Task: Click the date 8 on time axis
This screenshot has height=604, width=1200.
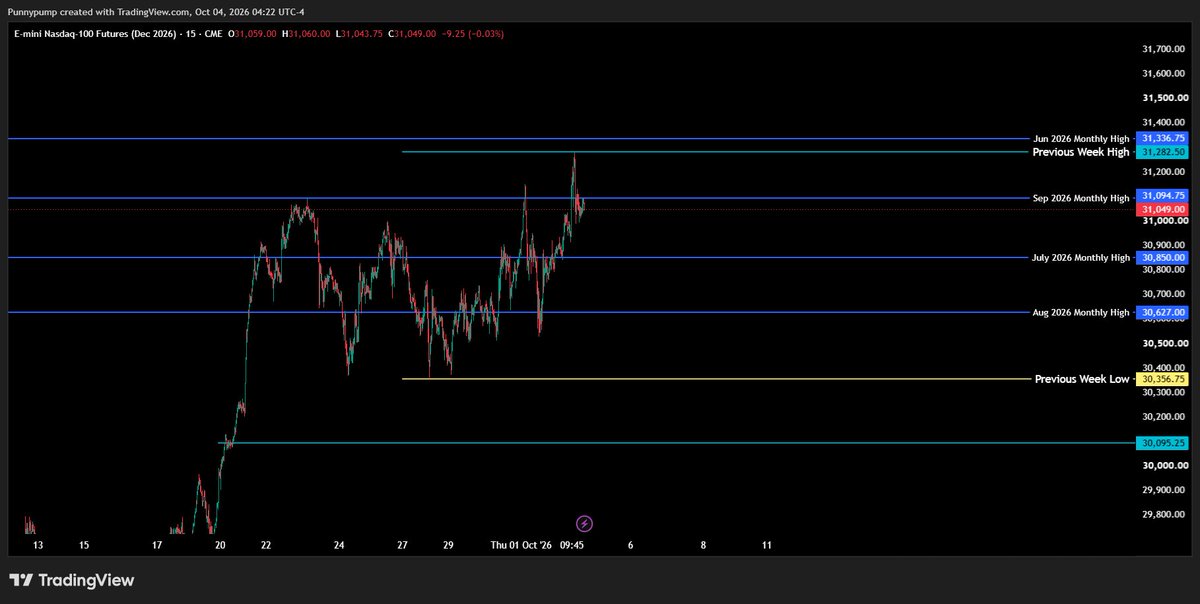Action: [703, 546]
